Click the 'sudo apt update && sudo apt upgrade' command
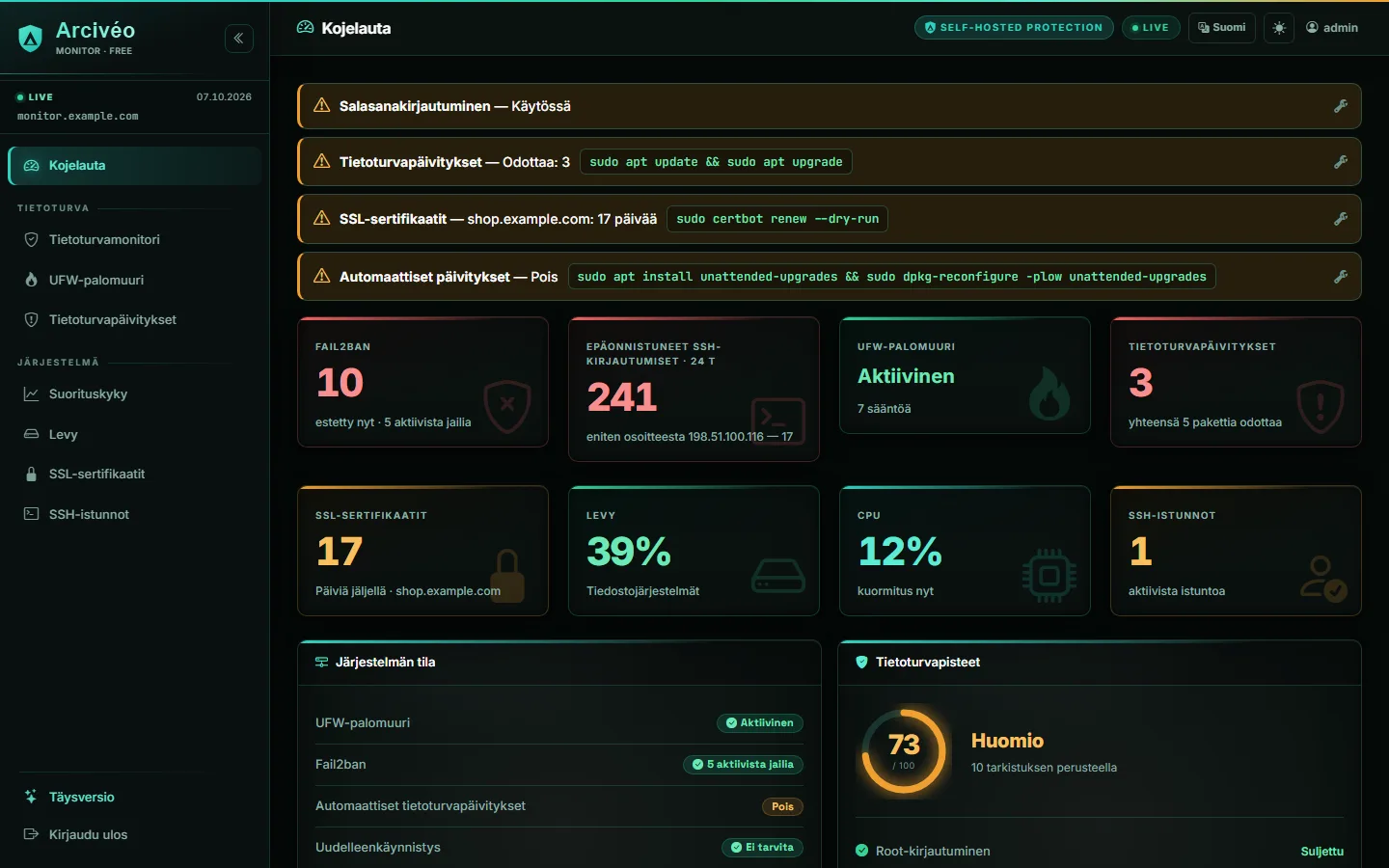The width and height of the screenshot is (1389, 868). (x=716, y=162)
